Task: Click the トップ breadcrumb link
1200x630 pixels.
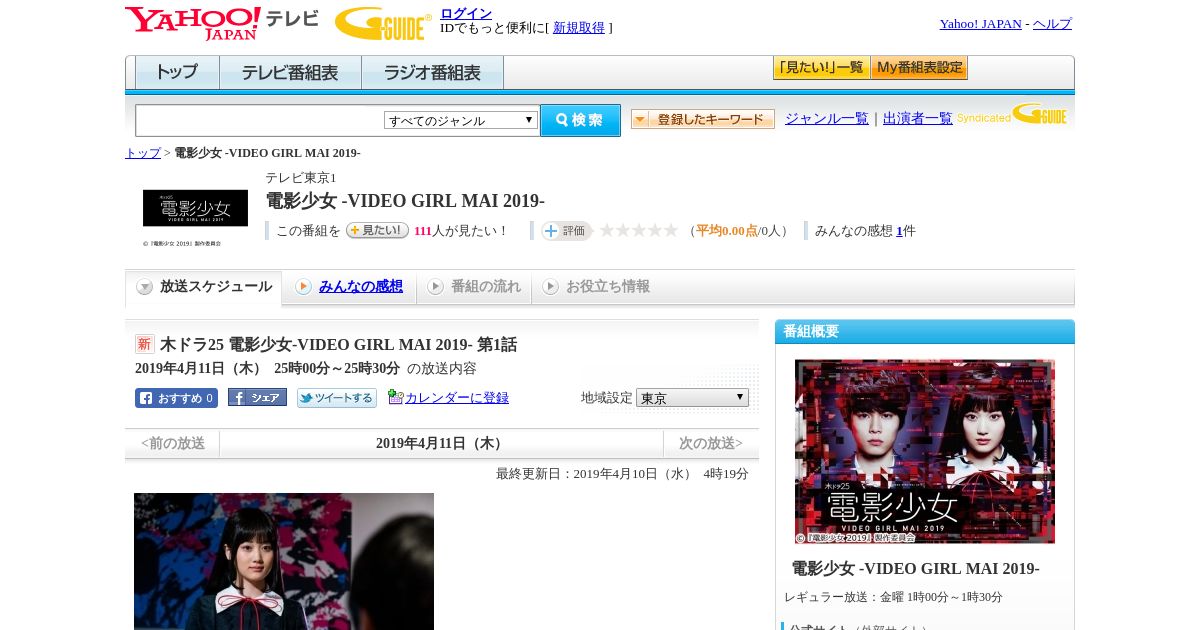Action: [x=143, y=153]
